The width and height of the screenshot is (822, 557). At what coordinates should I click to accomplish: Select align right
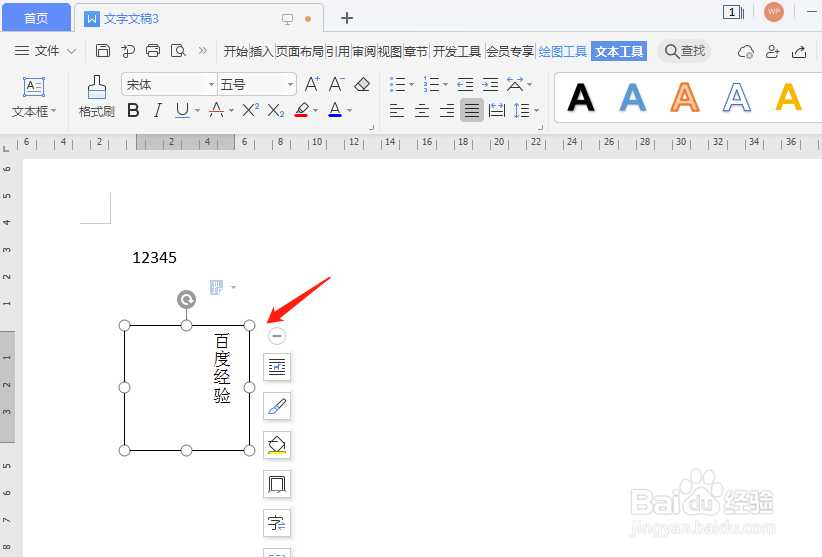coord(447,111)
